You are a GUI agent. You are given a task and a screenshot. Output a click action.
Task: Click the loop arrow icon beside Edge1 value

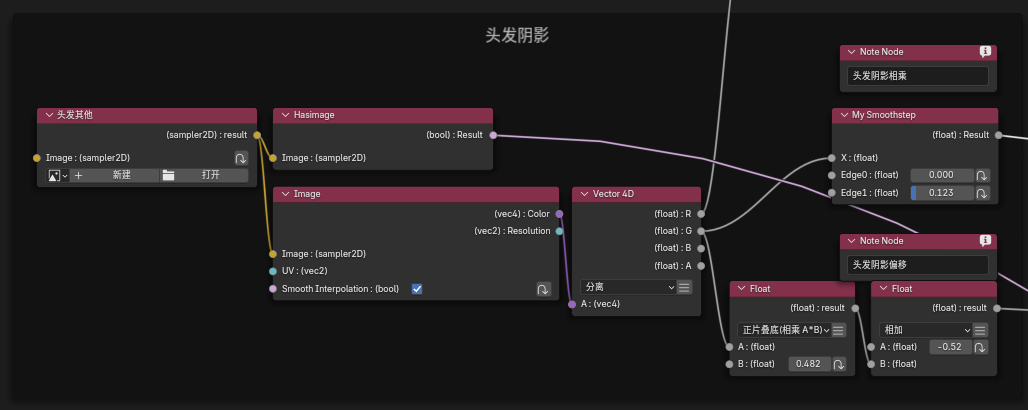tap(982, 193)
